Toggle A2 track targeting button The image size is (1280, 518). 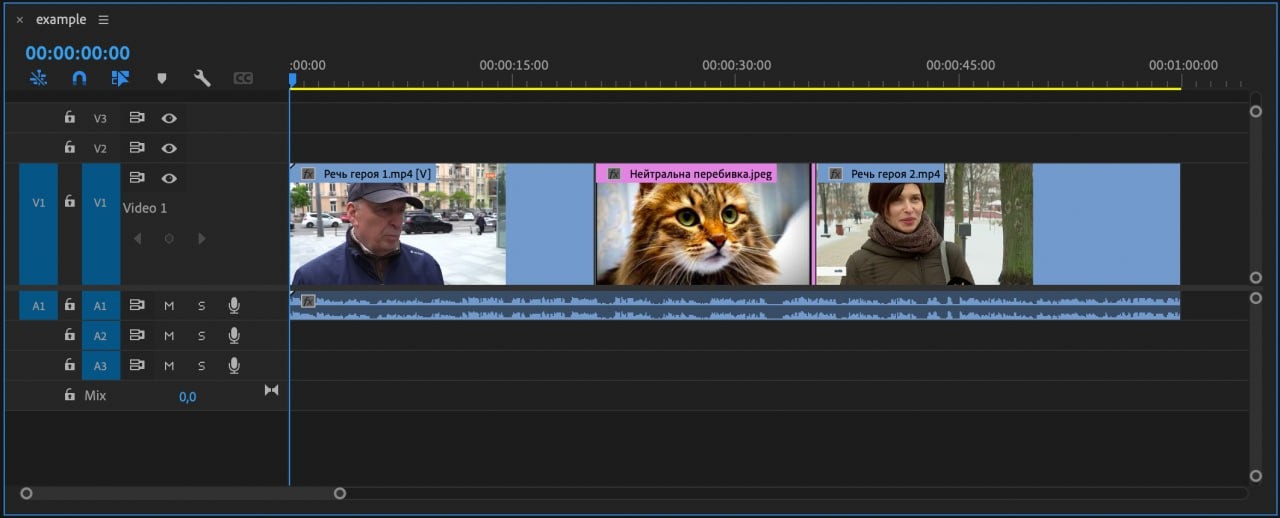tap(100, 336)
